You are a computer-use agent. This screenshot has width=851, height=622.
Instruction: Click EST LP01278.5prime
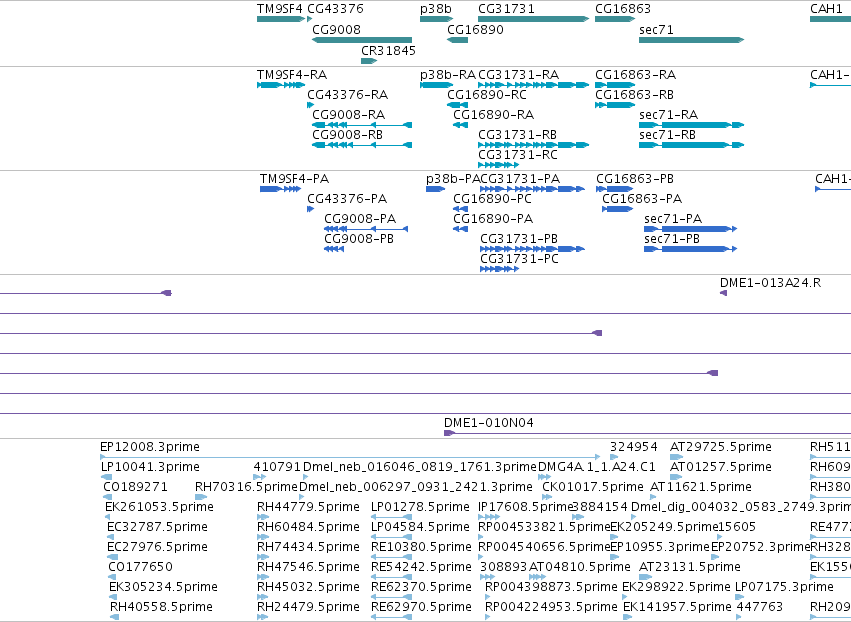point(391,517)
